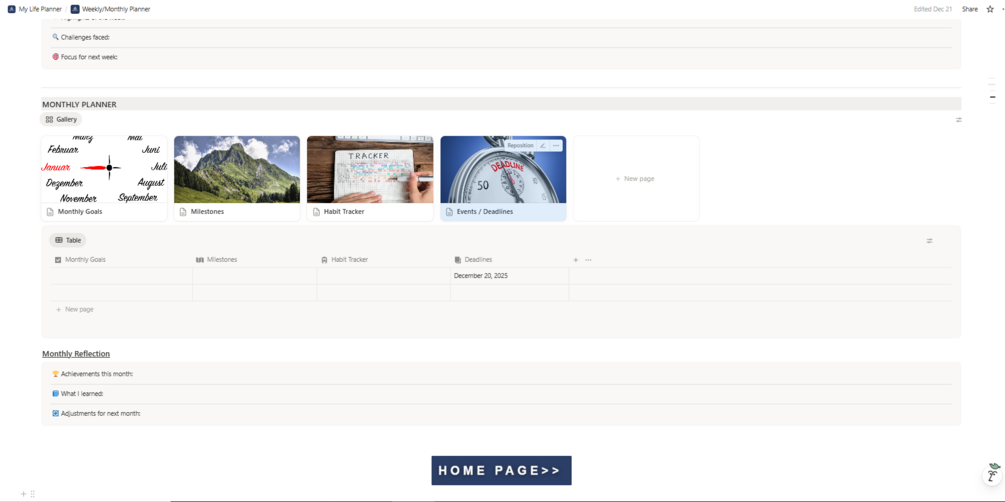
Task: Open table column more options ellipsis
Action: coord(588,260)
